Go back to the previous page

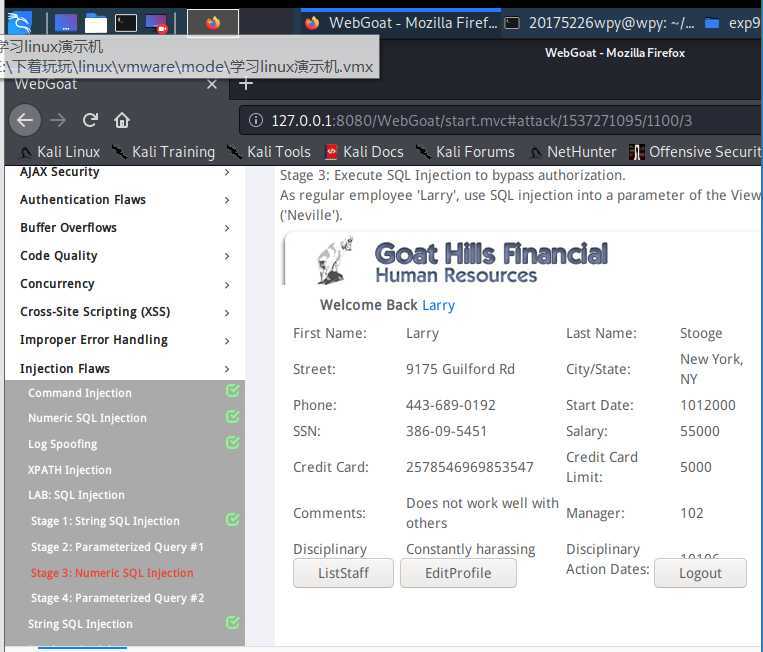25,120
